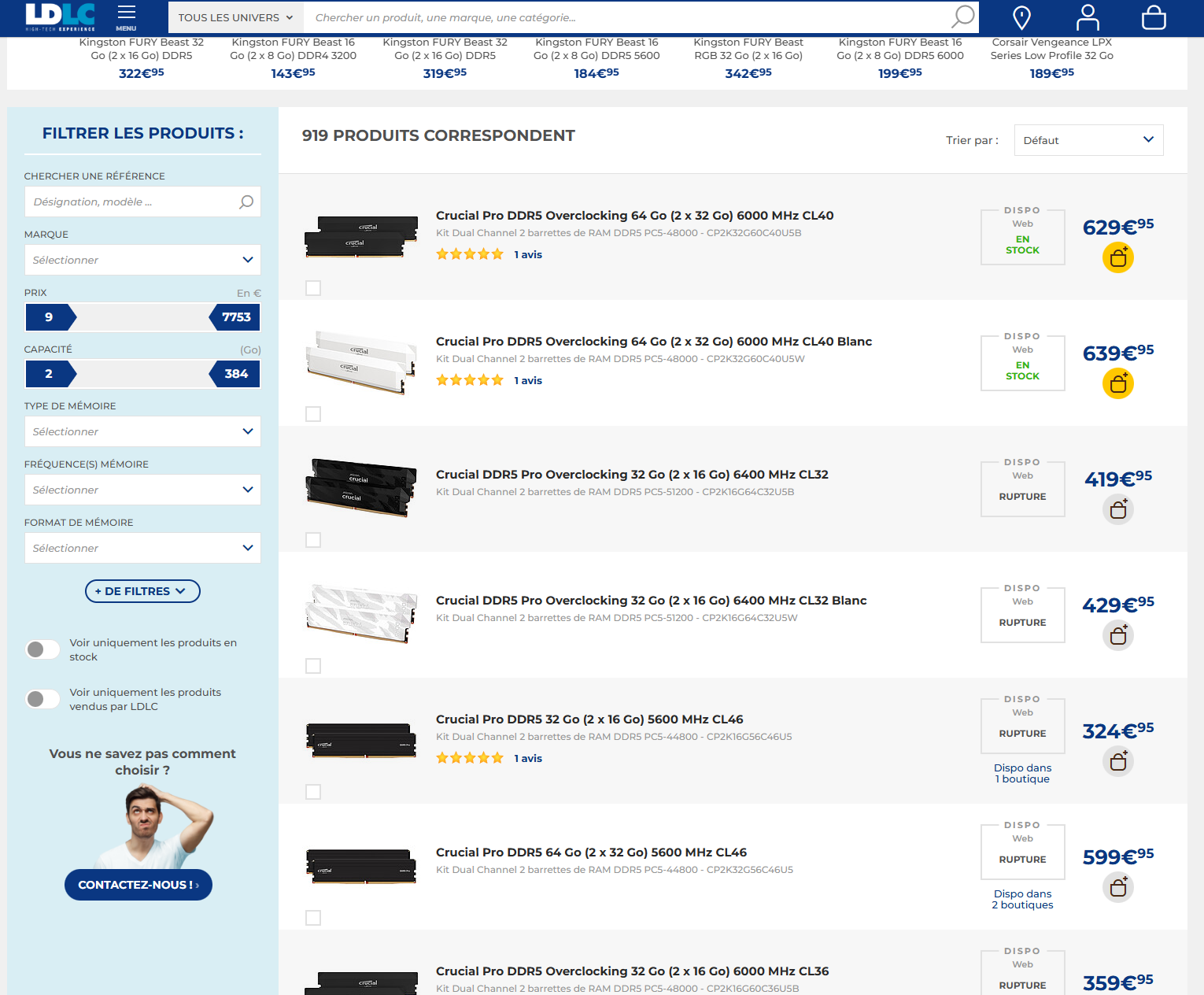Open the TOUS LES UNIVERS menu
Image resolution: width=1204 pixels, height=995 pixels.
point(235,17)
